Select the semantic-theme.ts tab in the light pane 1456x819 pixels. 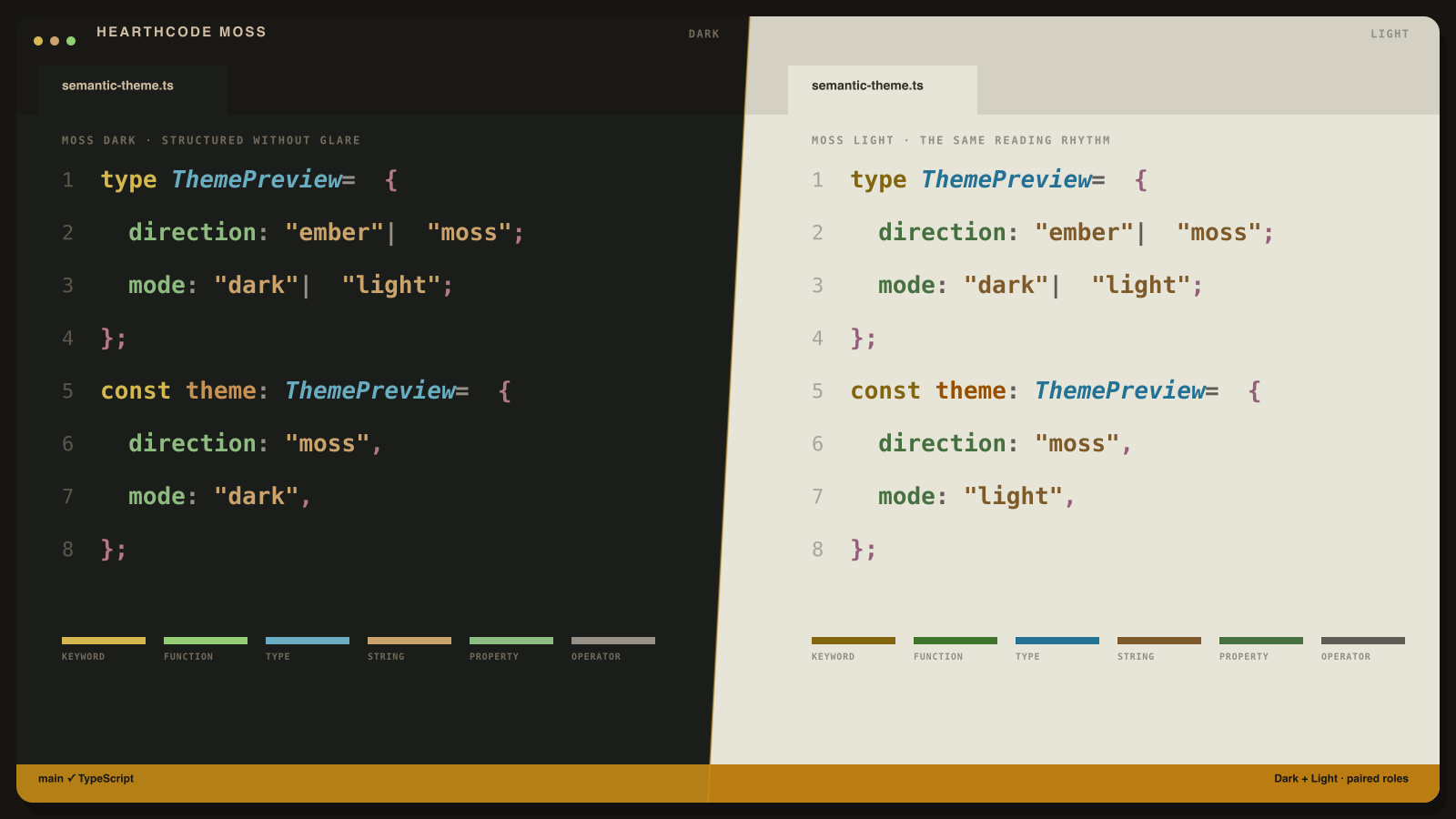point(883,89)
